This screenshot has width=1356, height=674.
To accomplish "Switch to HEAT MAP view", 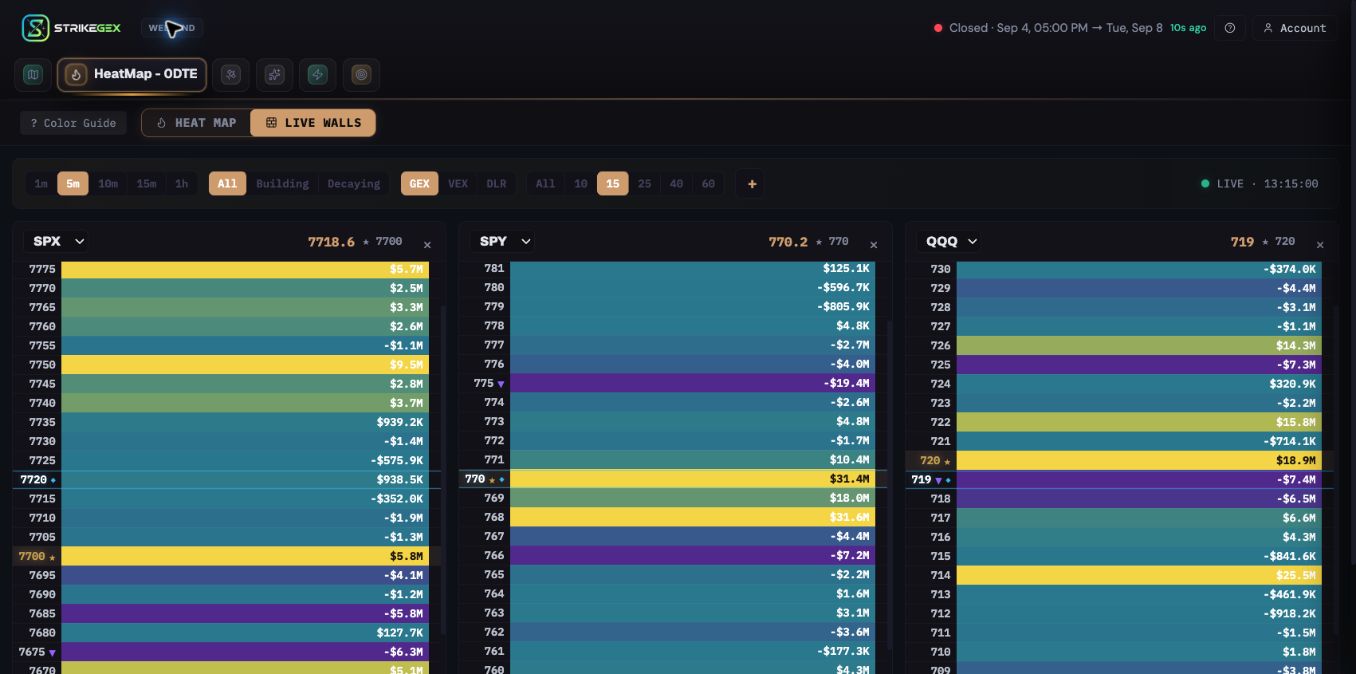I will pos(196,123).
